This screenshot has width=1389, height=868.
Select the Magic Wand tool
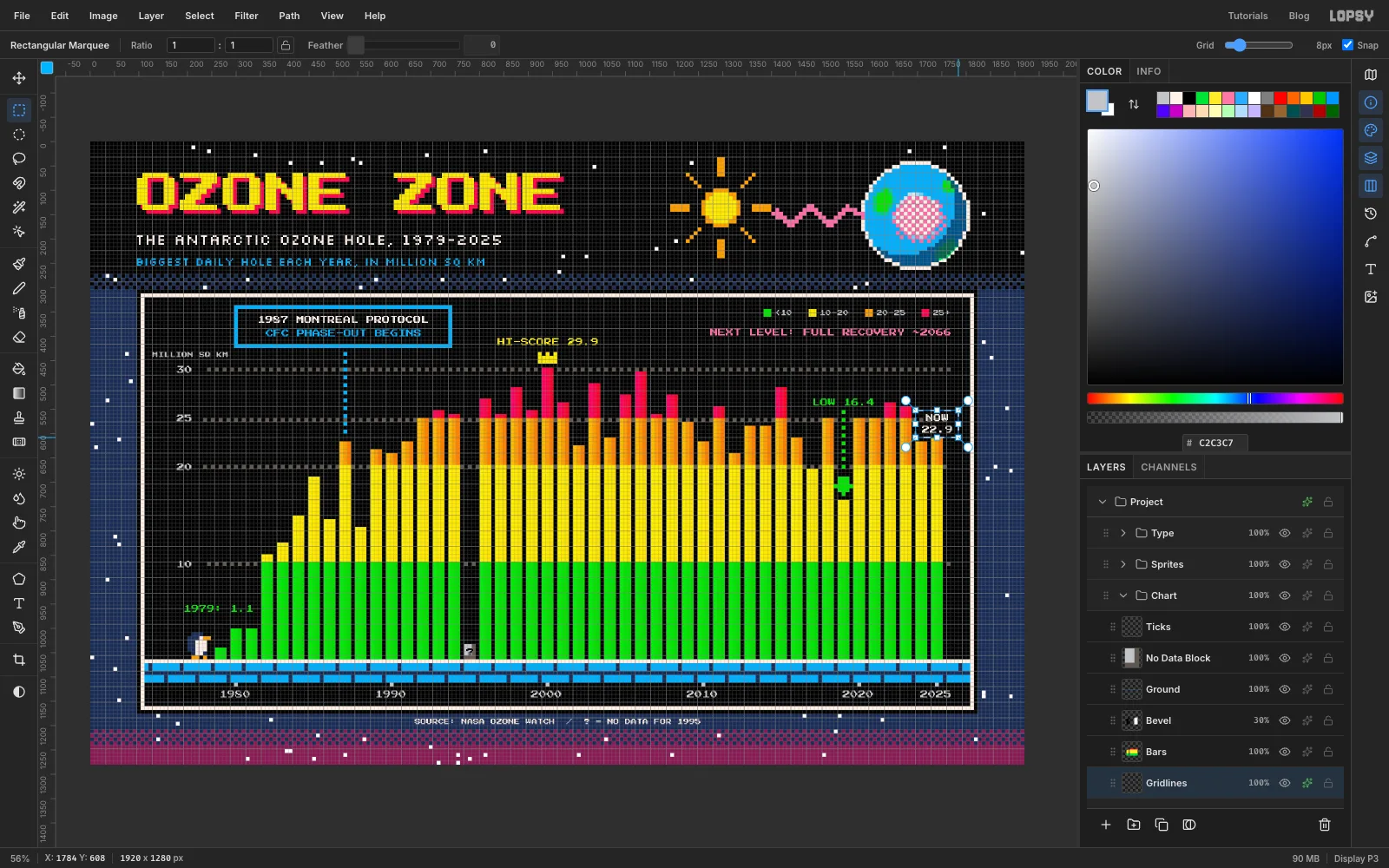pyautogui.click(x=19, y=207)
